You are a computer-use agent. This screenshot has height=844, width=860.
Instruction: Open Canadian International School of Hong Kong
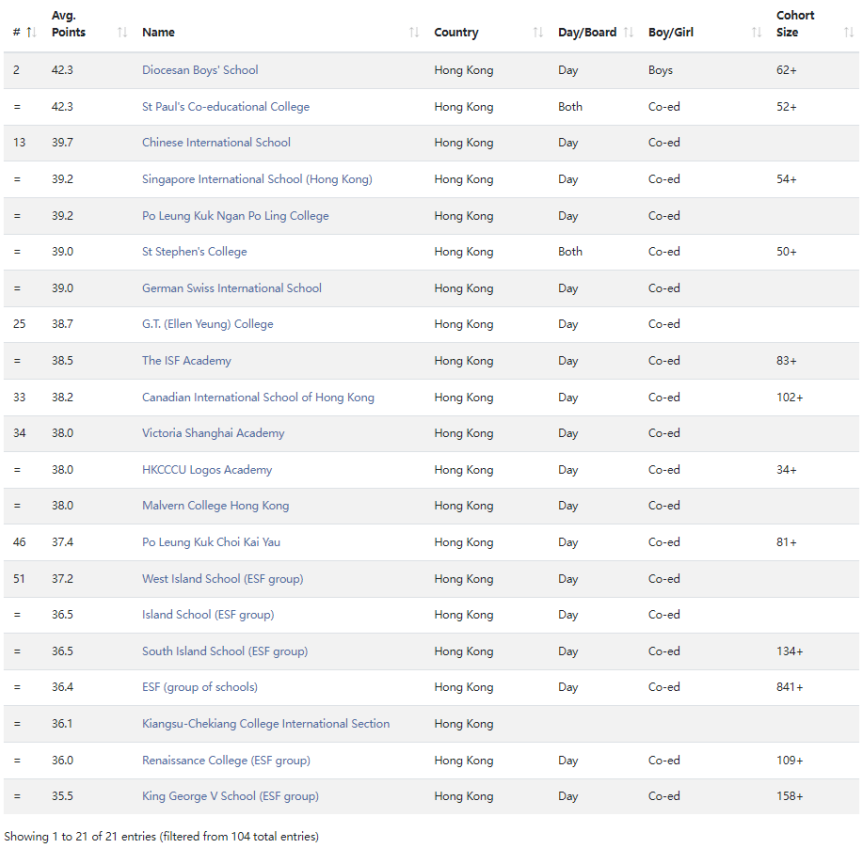258,398
